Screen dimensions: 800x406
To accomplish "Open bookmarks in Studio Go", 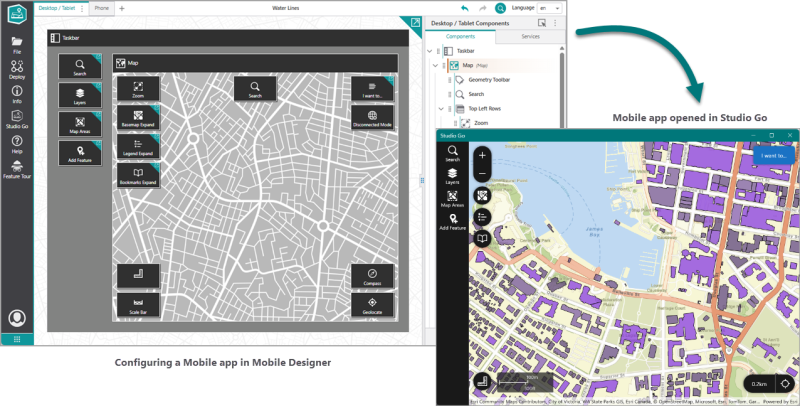I will (x=482, y=238).
